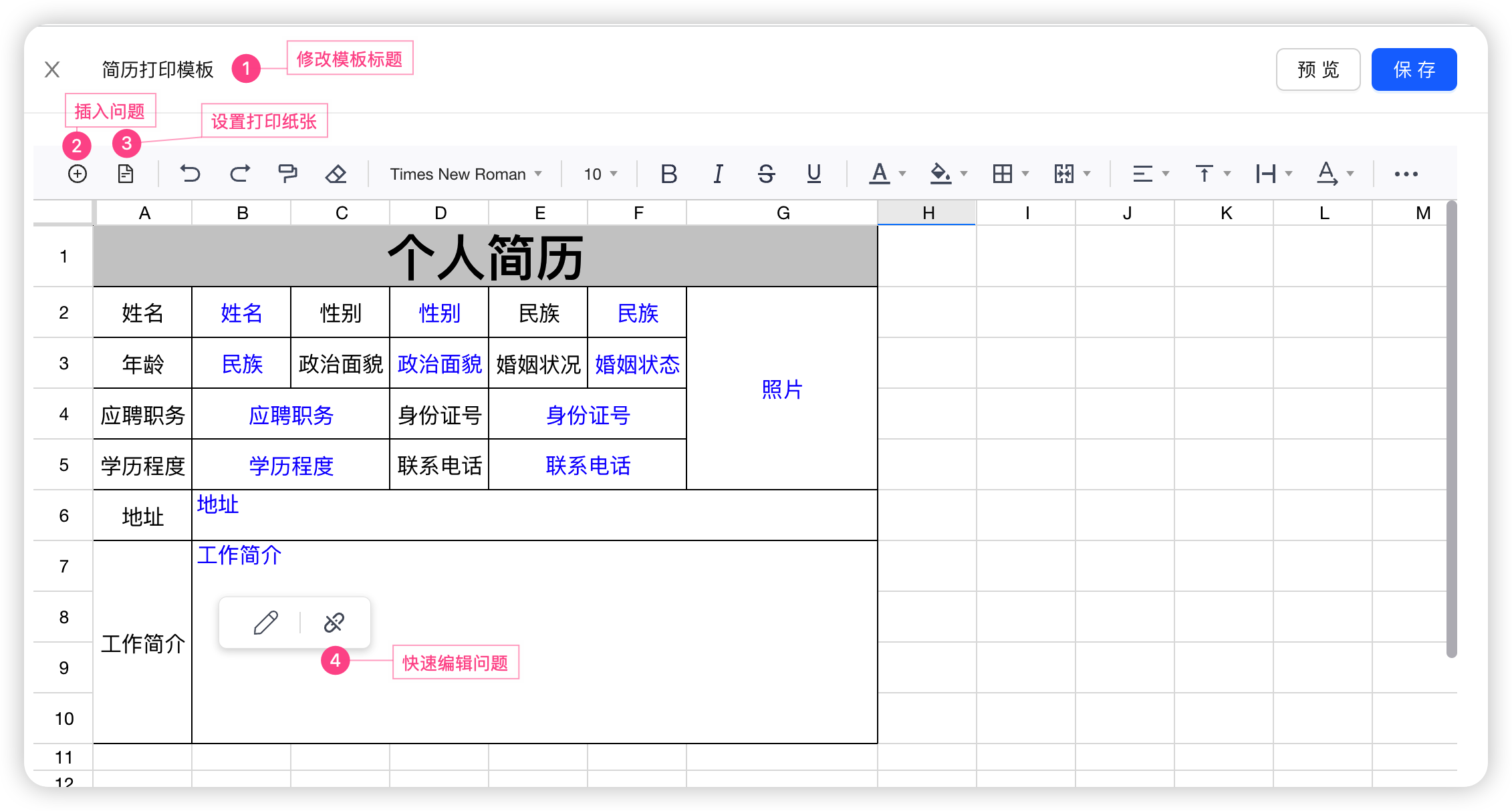This screenshot has height=811, width=1512.
Task: Select column header G
Action: pyautogui.click(x=783, y=213)
